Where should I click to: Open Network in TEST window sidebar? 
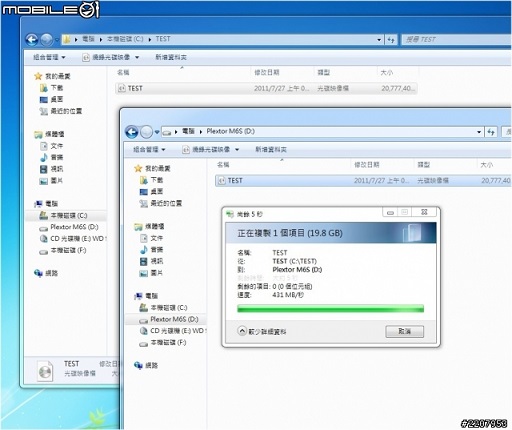(46, 273)
